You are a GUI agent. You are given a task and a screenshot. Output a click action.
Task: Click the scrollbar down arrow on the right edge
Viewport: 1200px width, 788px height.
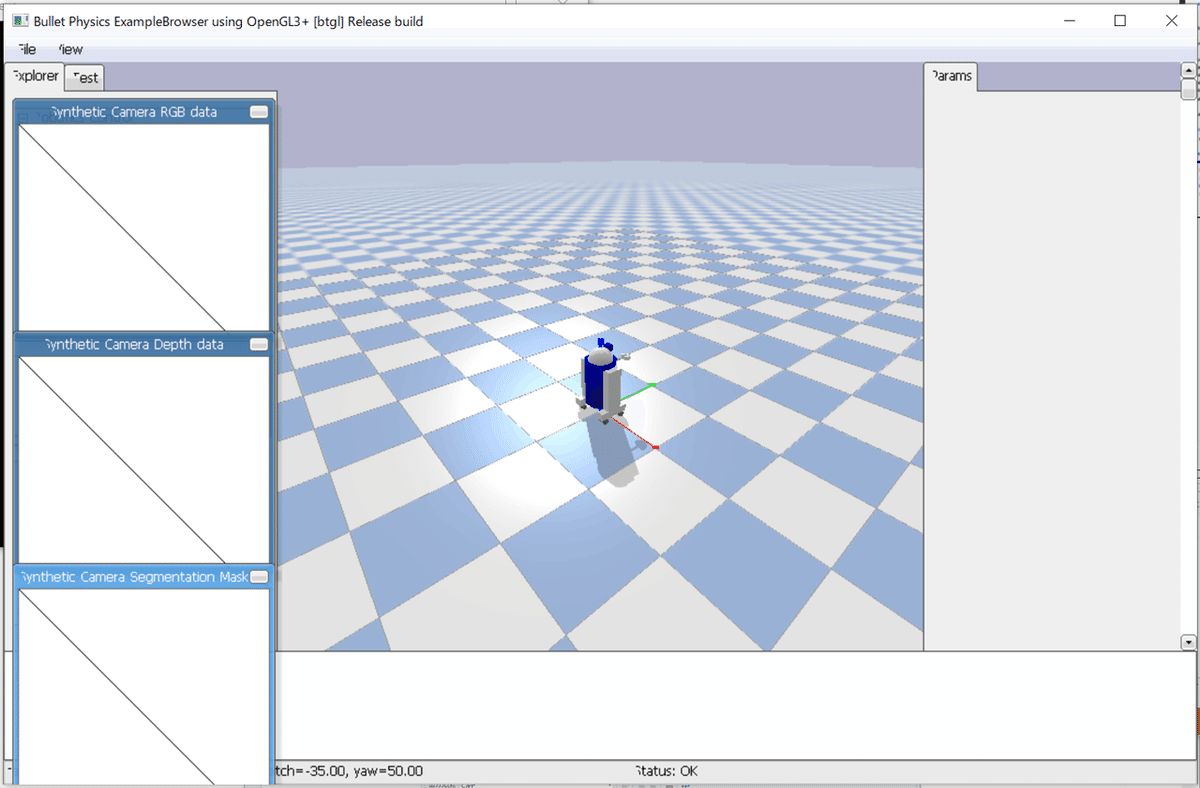[1189, 640]
